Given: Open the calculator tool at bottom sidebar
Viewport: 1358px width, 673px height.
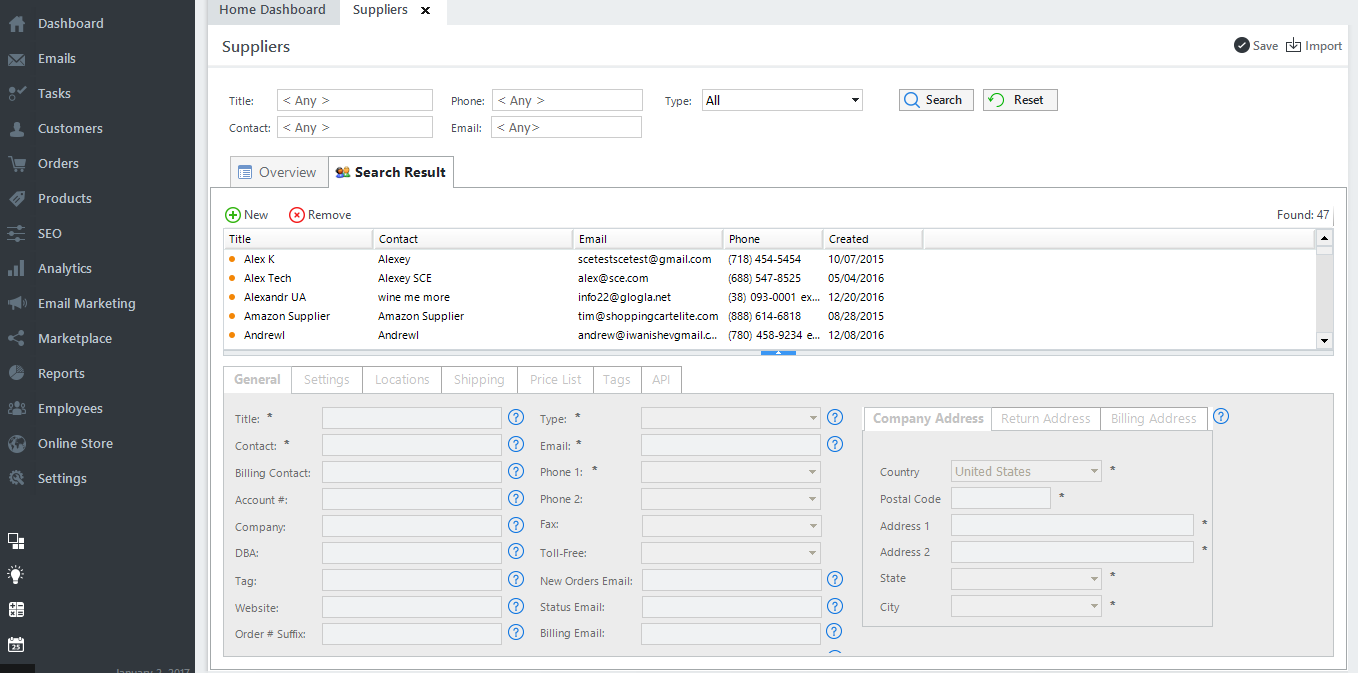Looking at the screenshot, I should click(16, 609).
